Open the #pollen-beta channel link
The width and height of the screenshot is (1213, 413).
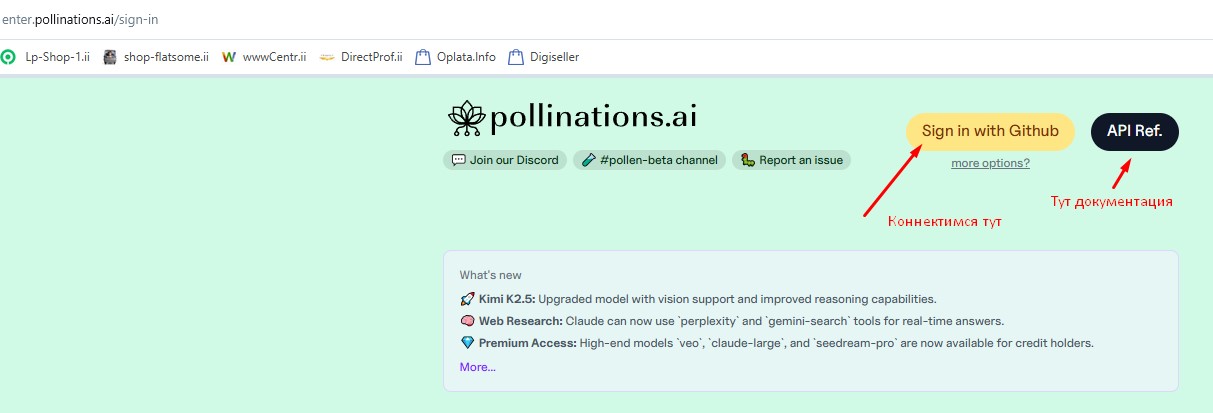[x=650, y=160]
